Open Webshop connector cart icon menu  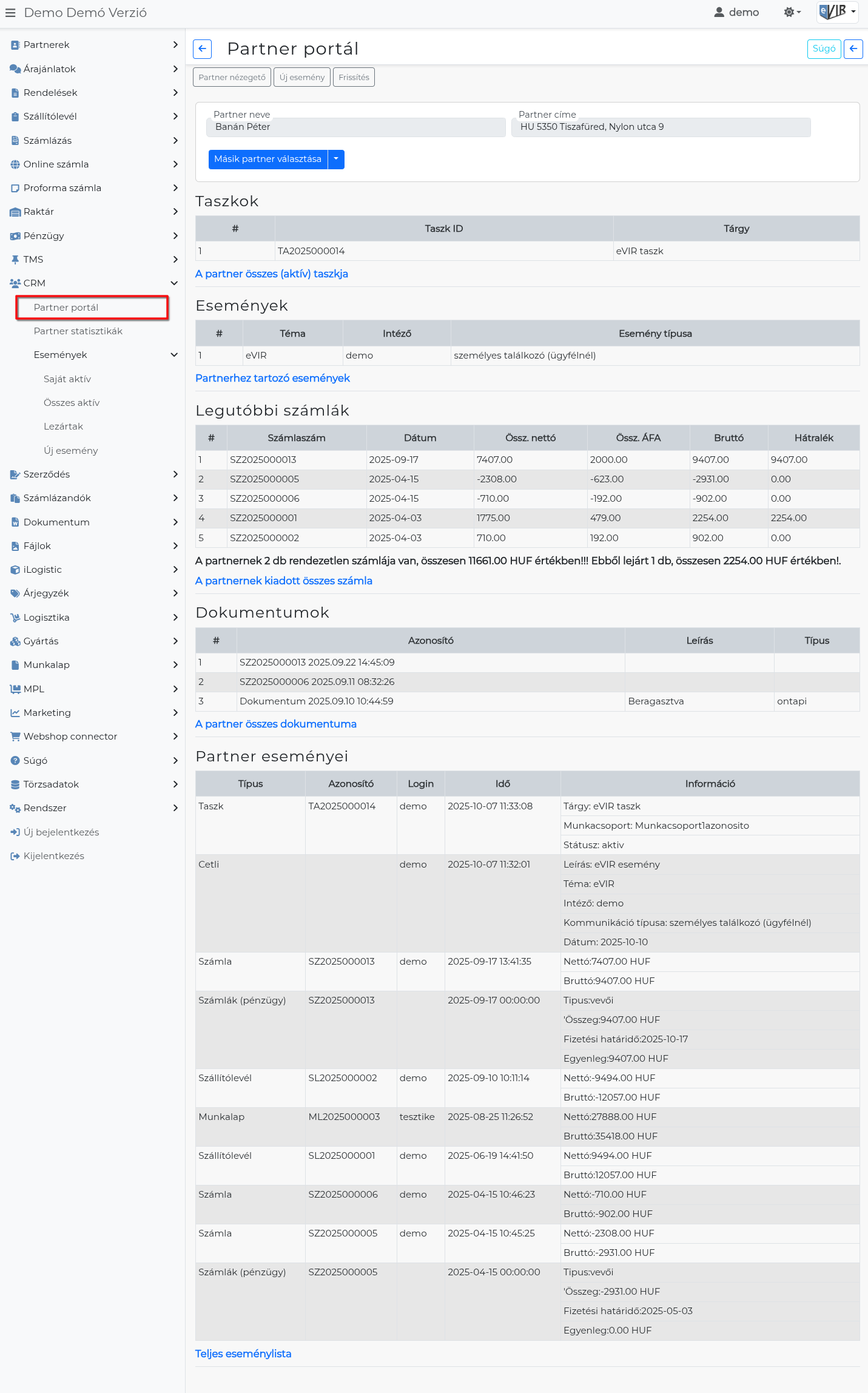click(15, 737)
